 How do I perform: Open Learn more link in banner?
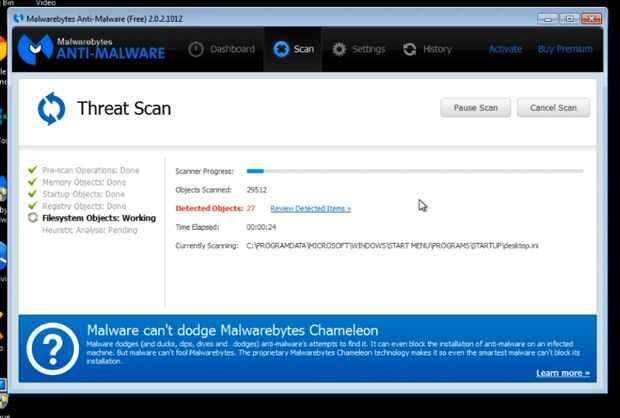563,373
